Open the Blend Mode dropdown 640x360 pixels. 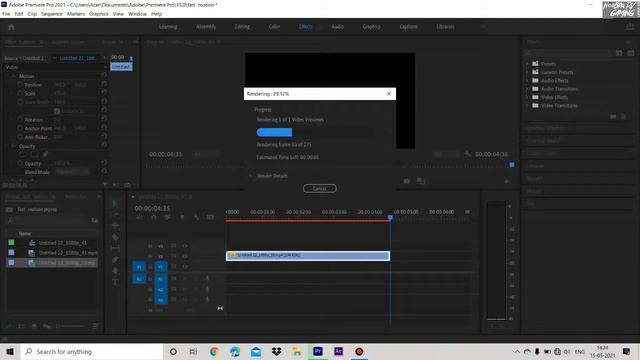pyautogui.click(x=73, y=172)
